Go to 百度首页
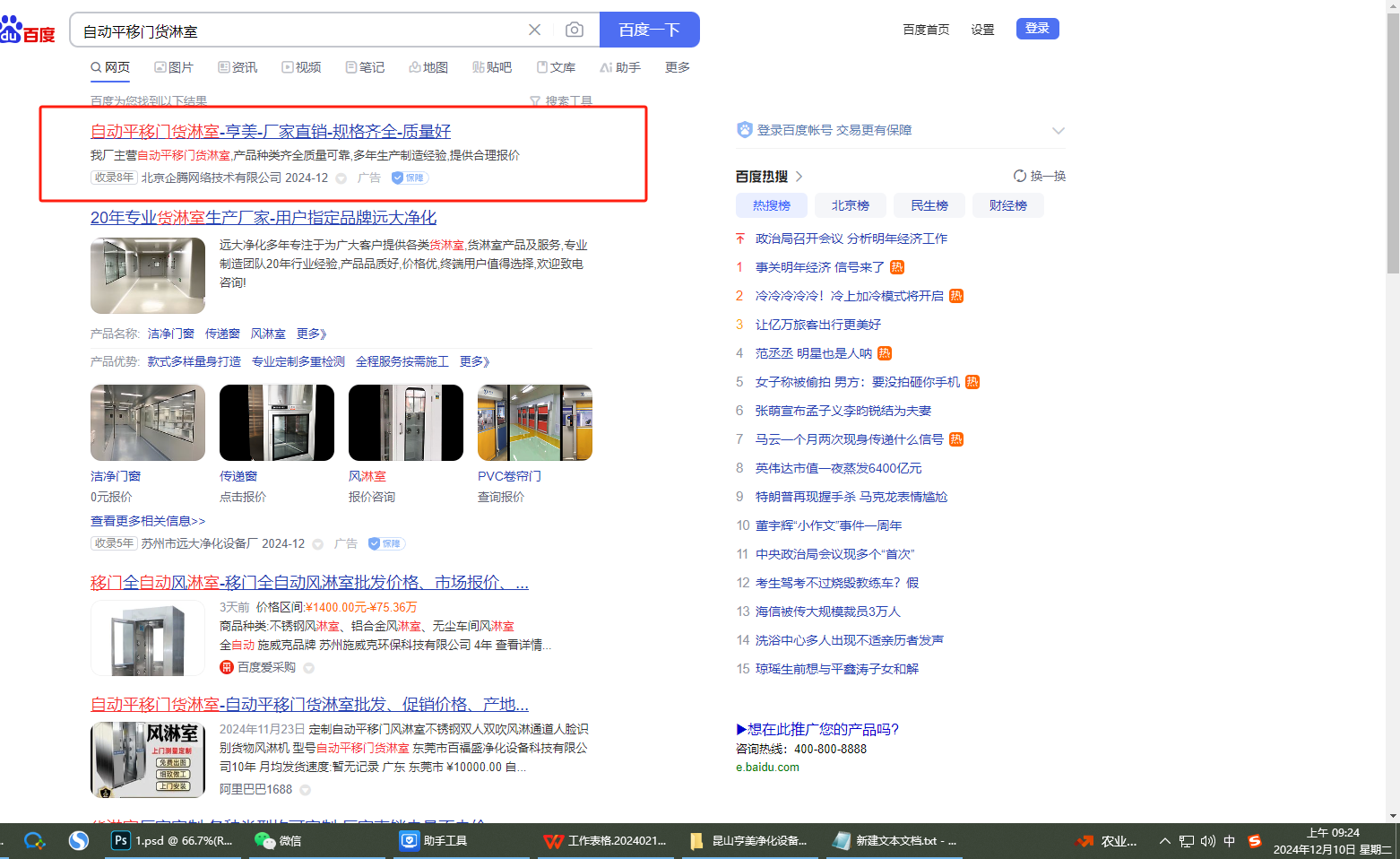 pyautogui.click(x=926, y=30)
